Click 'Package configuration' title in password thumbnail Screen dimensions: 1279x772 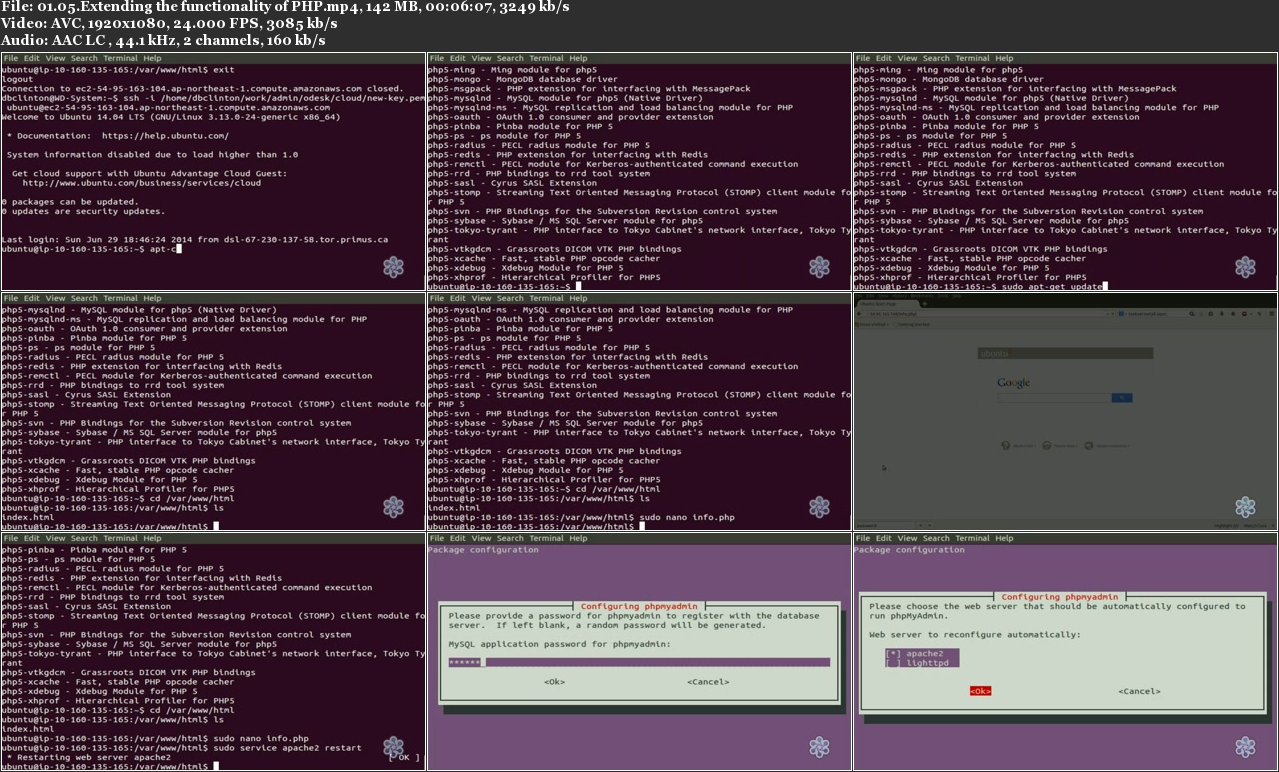pos(482,550)
